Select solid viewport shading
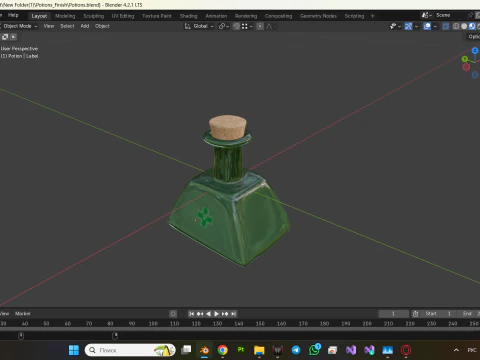Screen dimensions: 480x360 [464, 26]
